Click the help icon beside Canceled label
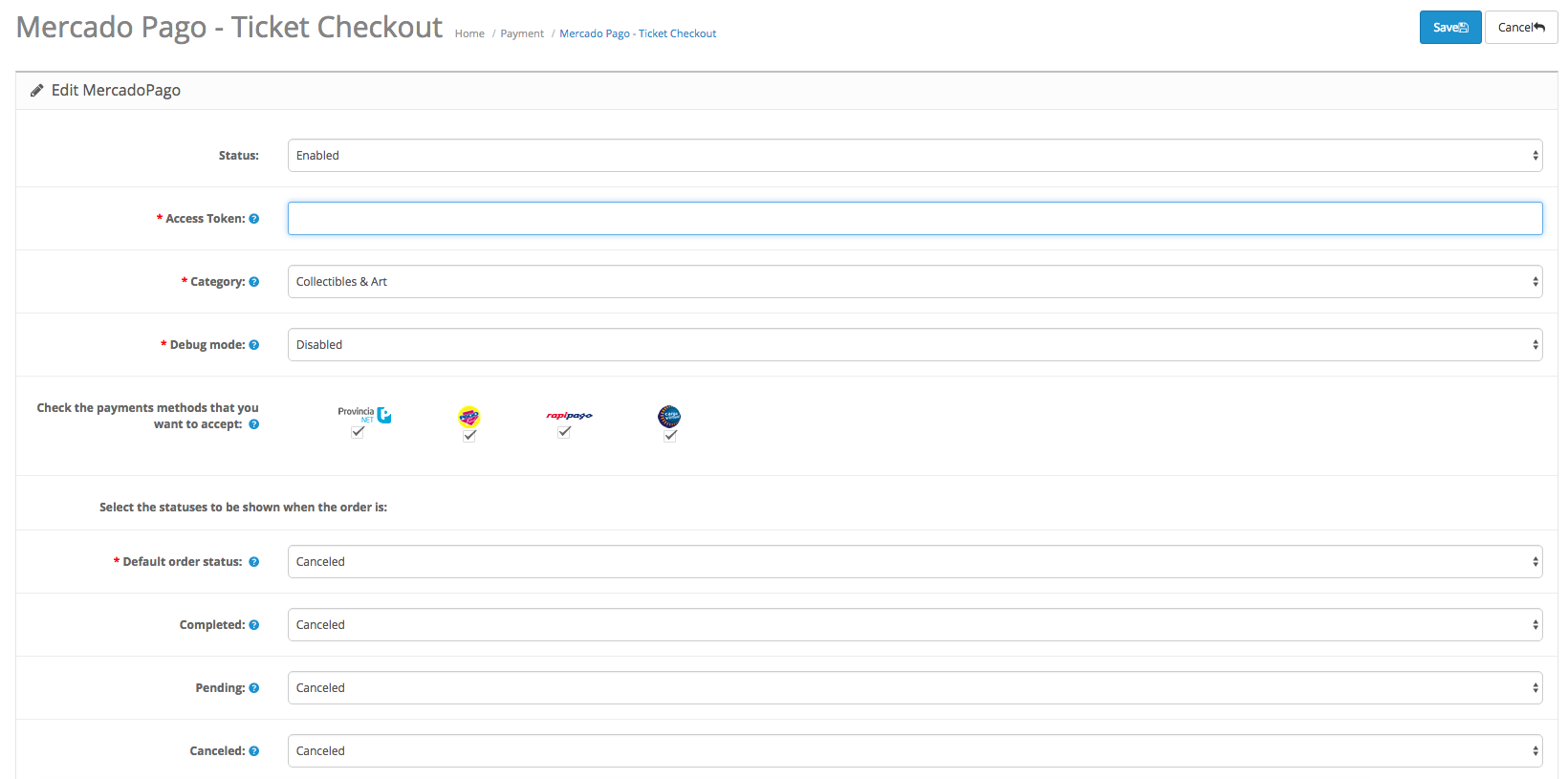The image size is (1568, 779). coord(254,751)
